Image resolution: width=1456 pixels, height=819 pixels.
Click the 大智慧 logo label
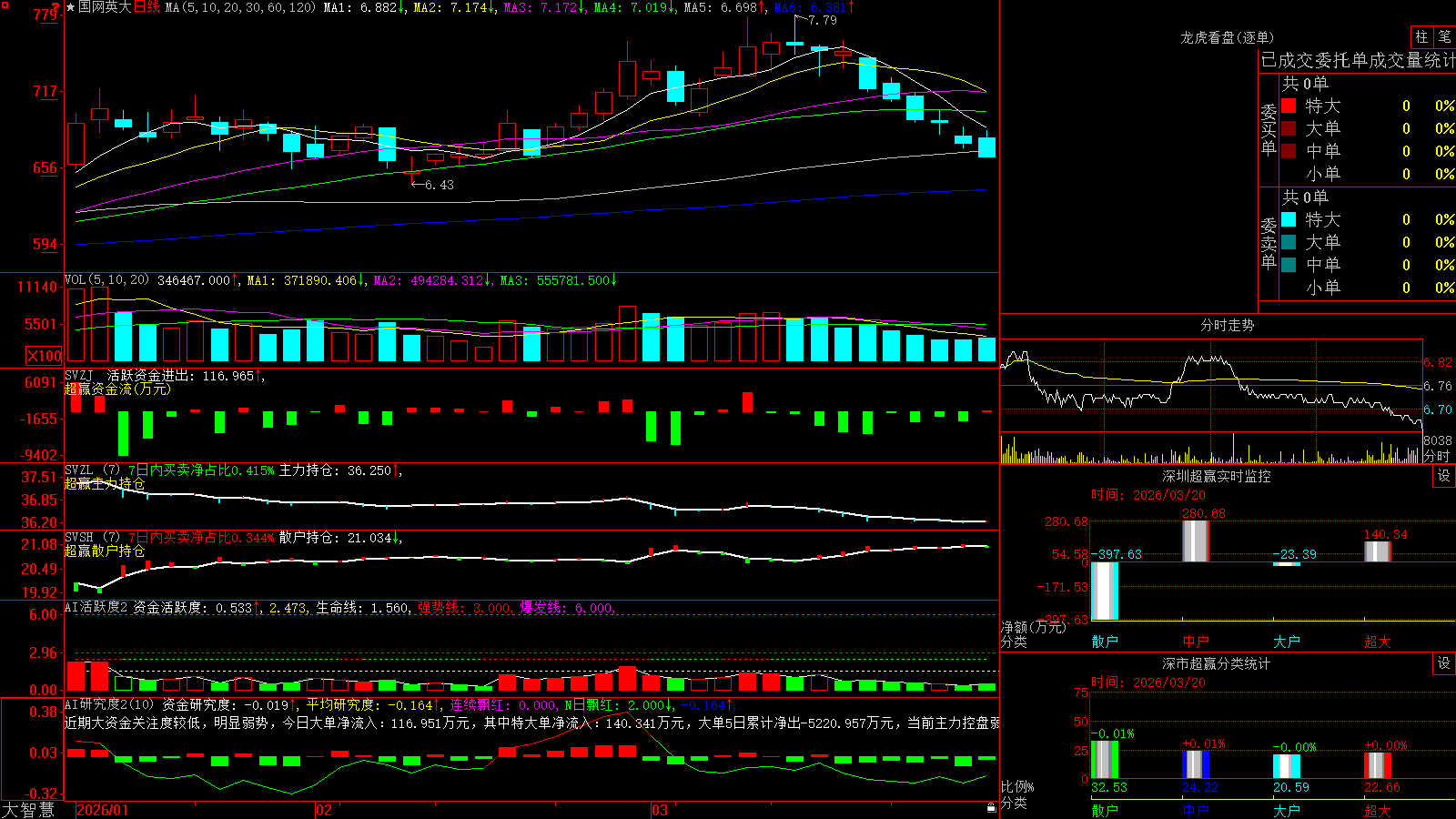click(x=27, y=810)
